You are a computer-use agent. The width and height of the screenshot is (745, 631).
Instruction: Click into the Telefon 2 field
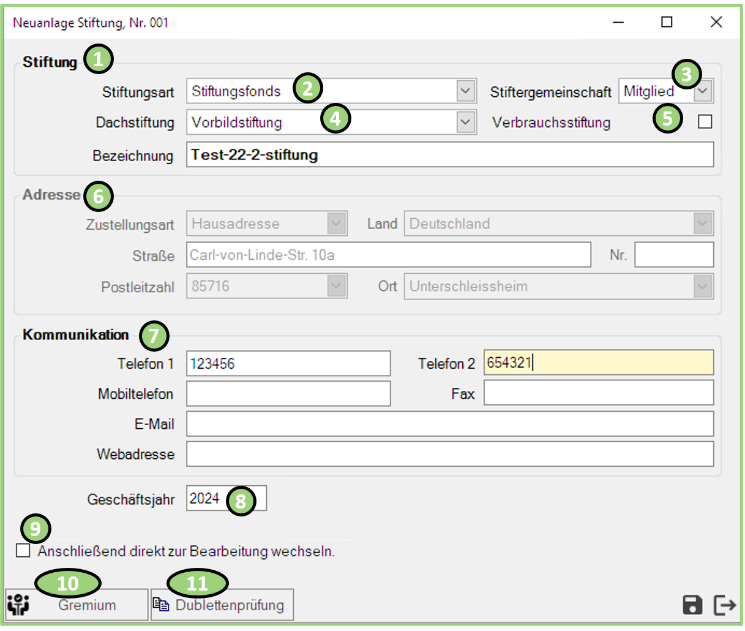click(x=598, y=363)
